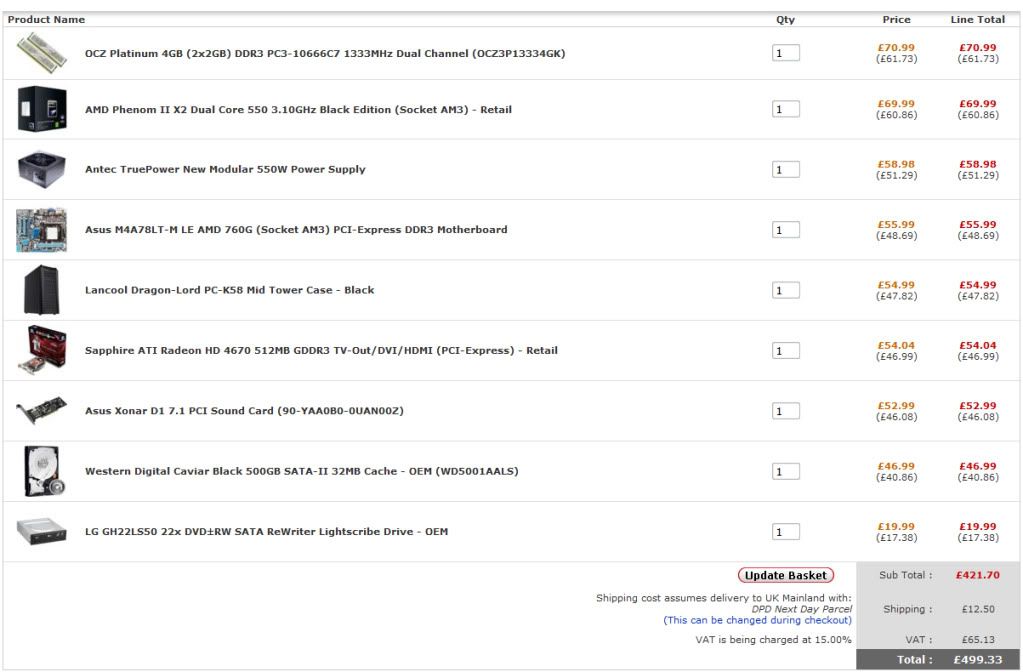The image size is (1023, 672).
Task: Select the grand Total £499.33
Action: [977, 660]
